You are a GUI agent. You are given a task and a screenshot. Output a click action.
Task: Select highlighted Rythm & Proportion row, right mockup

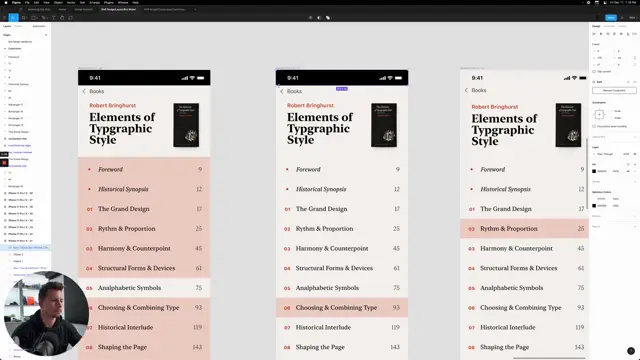[x=524, y=229]
